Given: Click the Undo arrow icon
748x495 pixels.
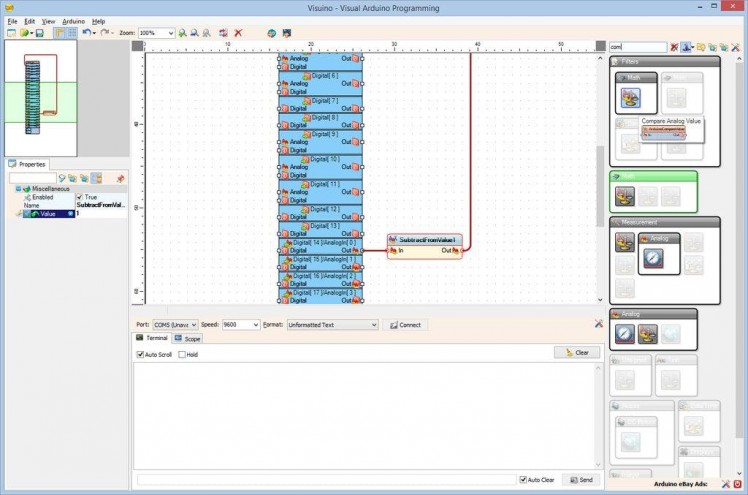Looking at the screenshot, I should [x=86, y=33].
